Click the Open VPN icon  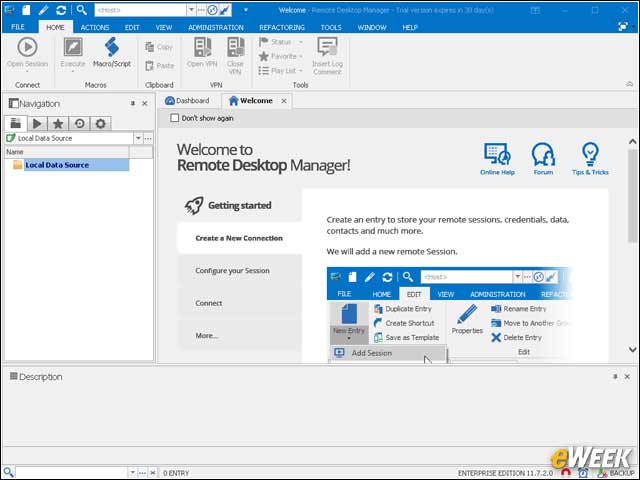point(202,47)
